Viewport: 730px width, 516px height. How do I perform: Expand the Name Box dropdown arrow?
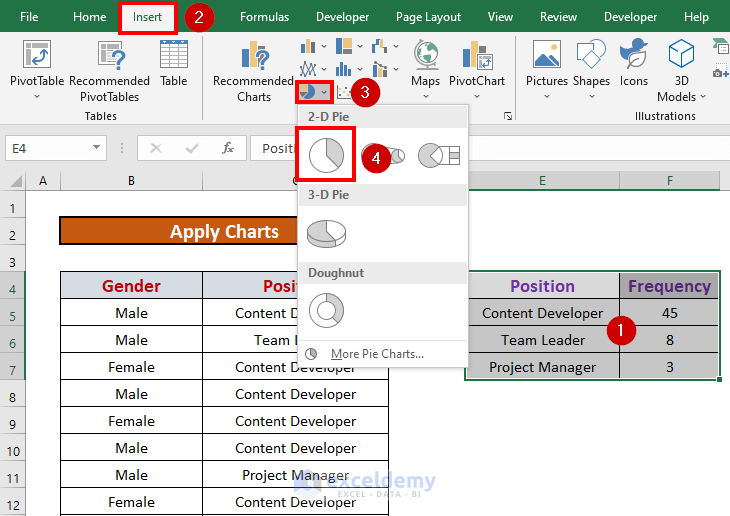[97, 148]
